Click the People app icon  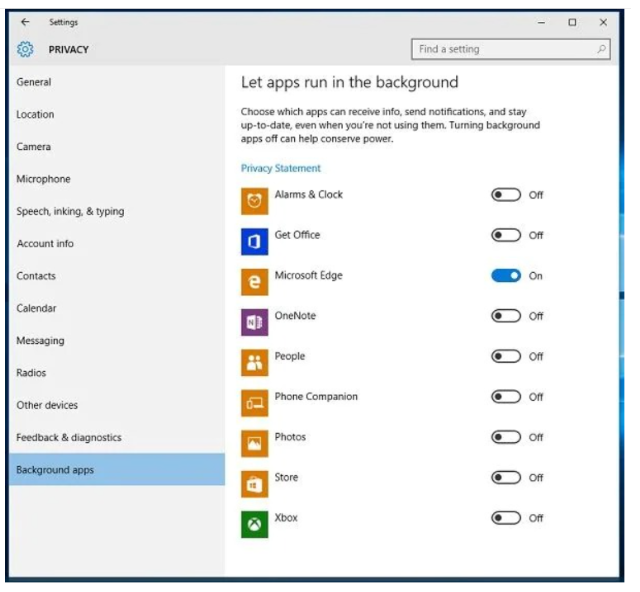point(255,363)
